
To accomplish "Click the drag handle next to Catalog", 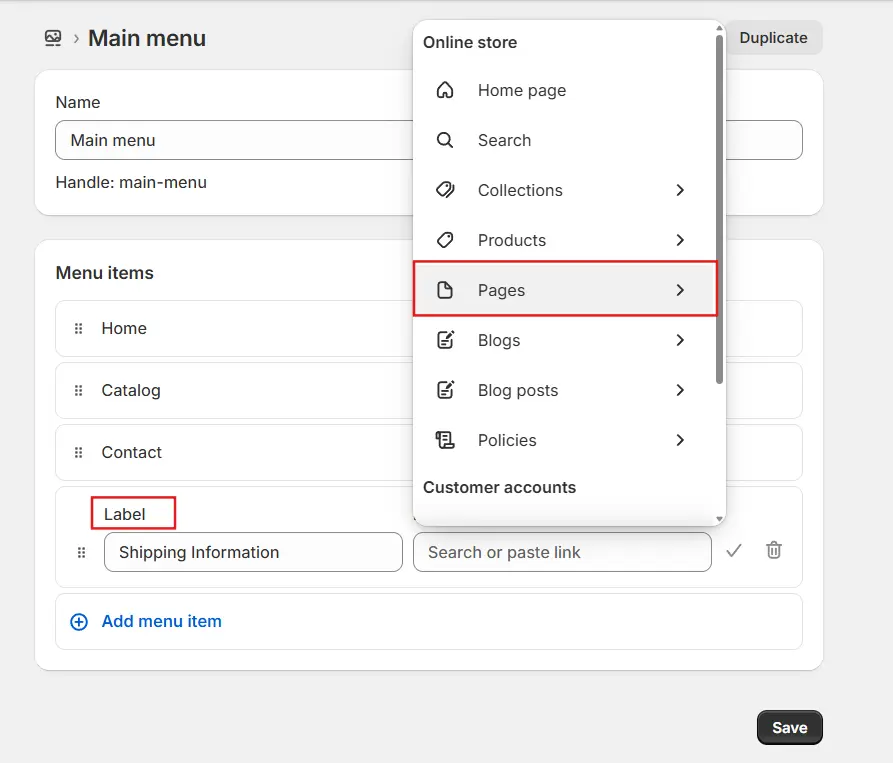I will click(x=78, y=390).
